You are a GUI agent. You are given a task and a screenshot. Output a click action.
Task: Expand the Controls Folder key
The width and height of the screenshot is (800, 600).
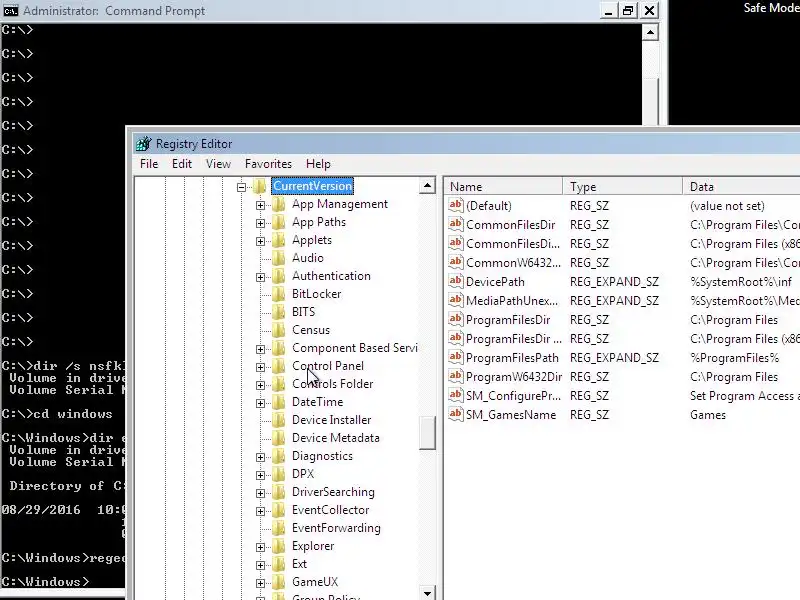tap(260, 385)
